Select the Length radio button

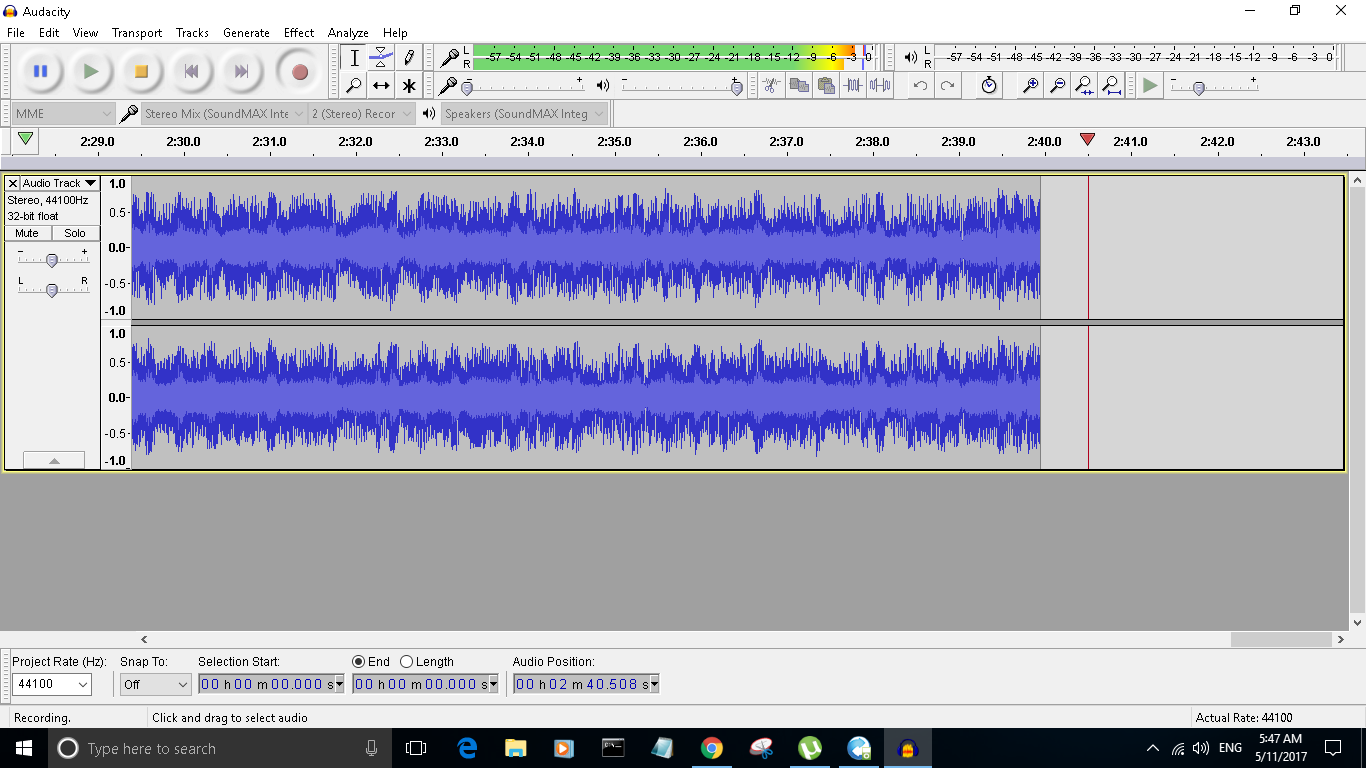pyautogui.click(x=406, y=662)
